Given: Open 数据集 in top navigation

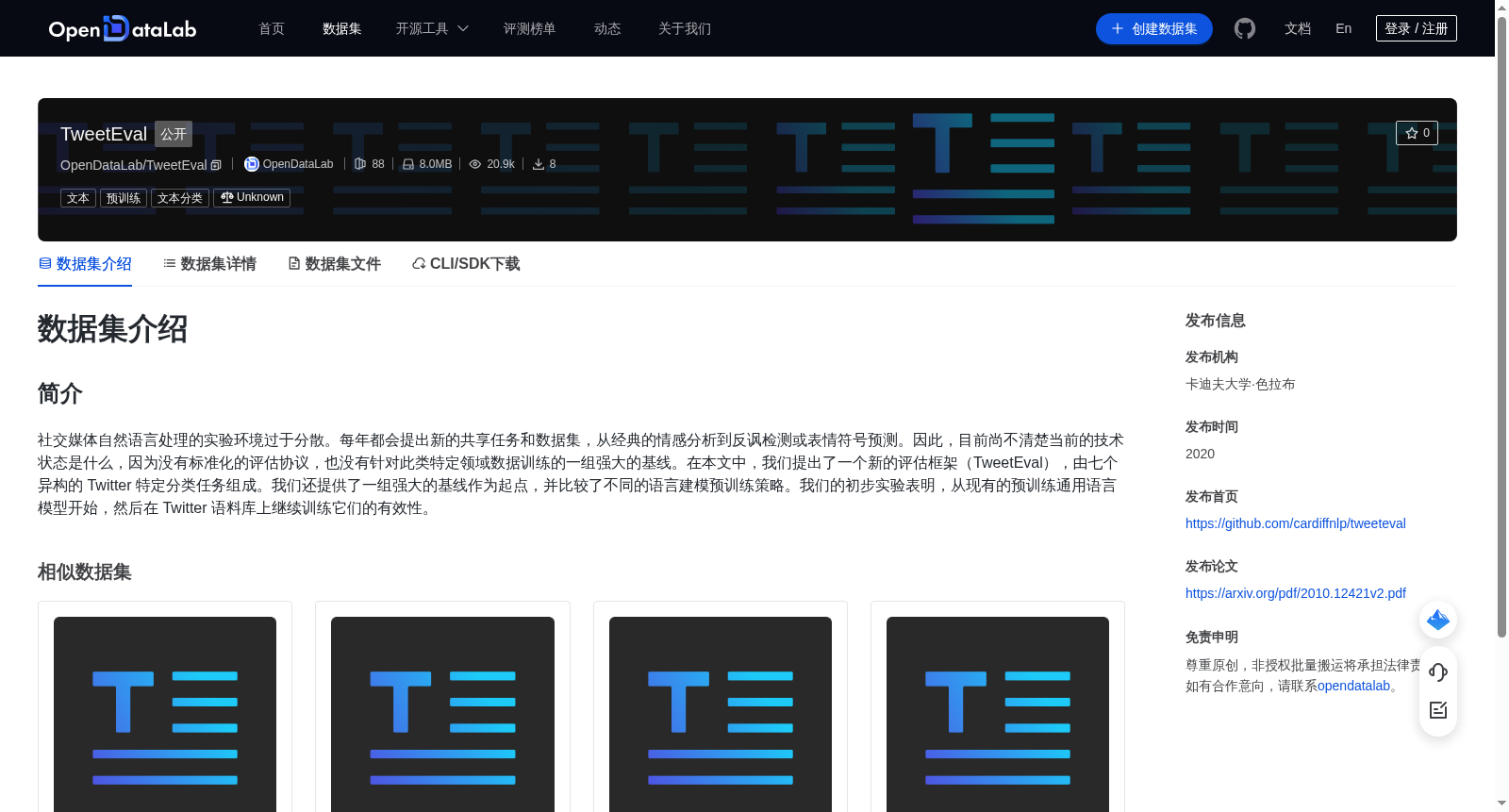Looking at the screenshot, I should pyautogui.click(x=341, y=29).
